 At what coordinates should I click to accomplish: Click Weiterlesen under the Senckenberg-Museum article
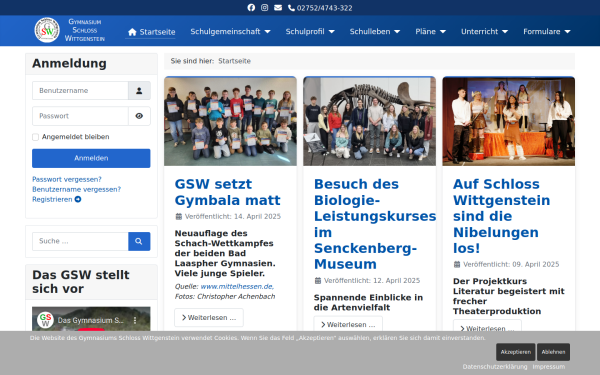click(x=348, y=324)
